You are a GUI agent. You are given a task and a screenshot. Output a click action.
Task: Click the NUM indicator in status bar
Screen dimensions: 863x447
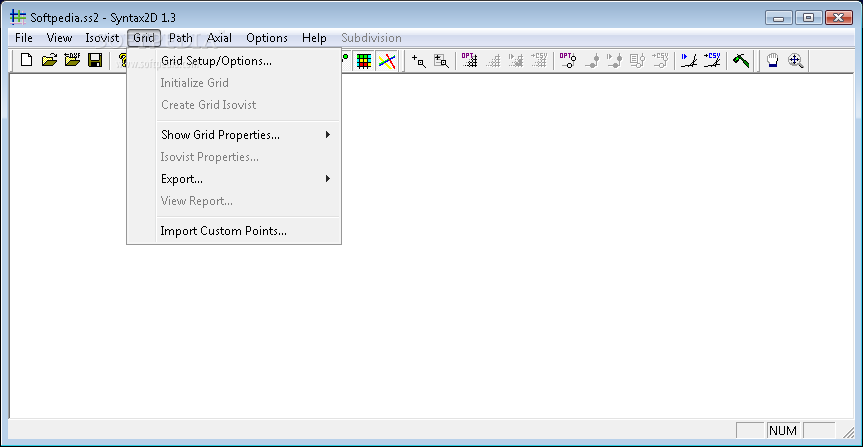click(784, 430)
